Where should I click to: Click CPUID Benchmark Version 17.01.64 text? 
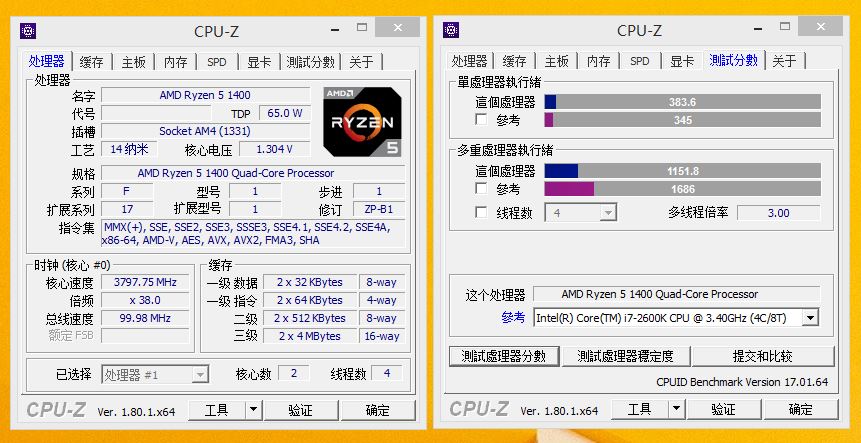742,382
